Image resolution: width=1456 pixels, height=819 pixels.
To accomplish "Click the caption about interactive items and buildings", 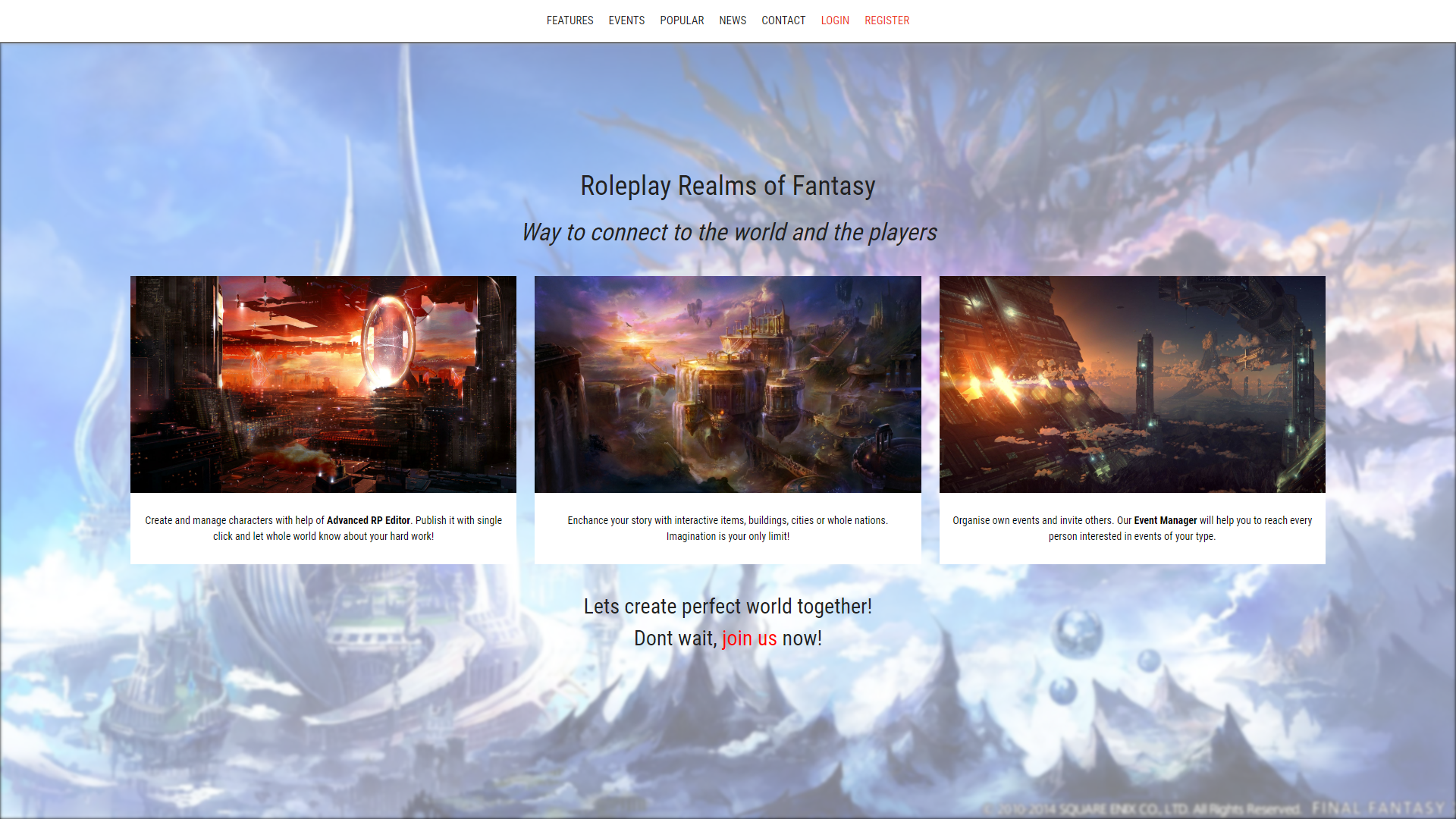I will (728, 529).
